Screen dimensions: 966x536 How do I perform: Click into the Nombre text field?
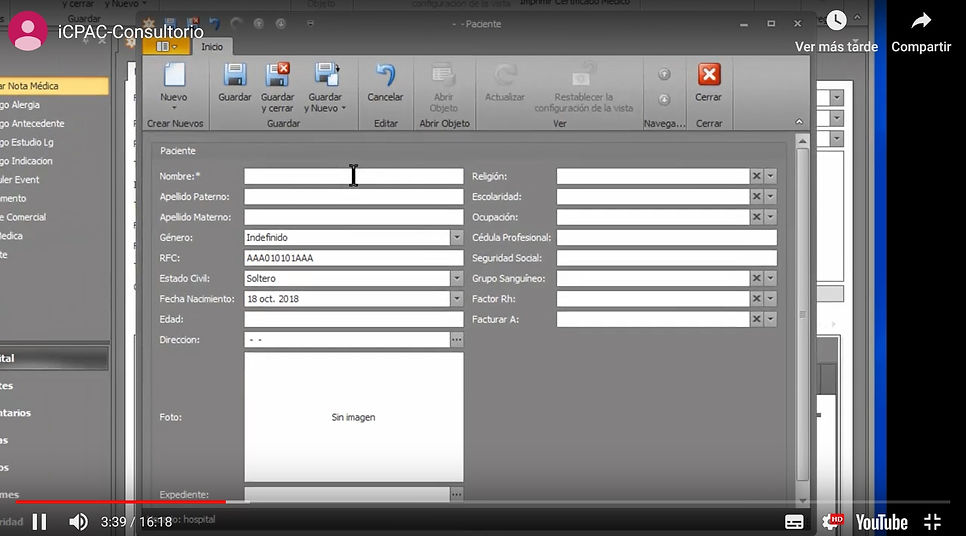pos(354,176)
